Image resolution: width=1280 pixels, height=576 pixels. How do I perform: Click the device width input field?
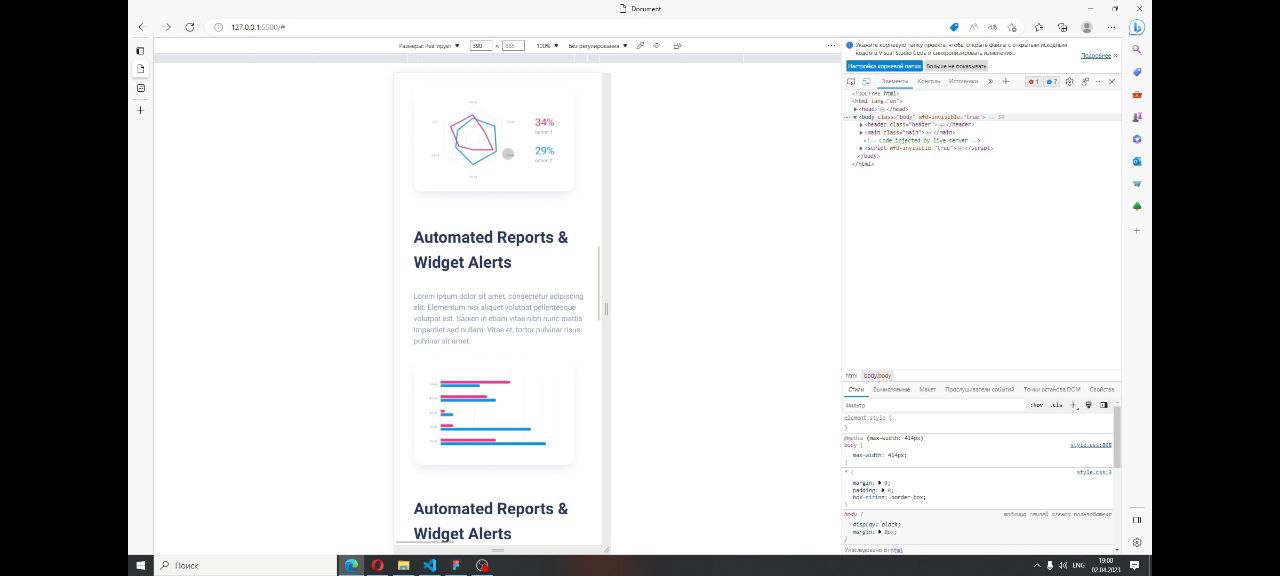[x=480, y=45]
